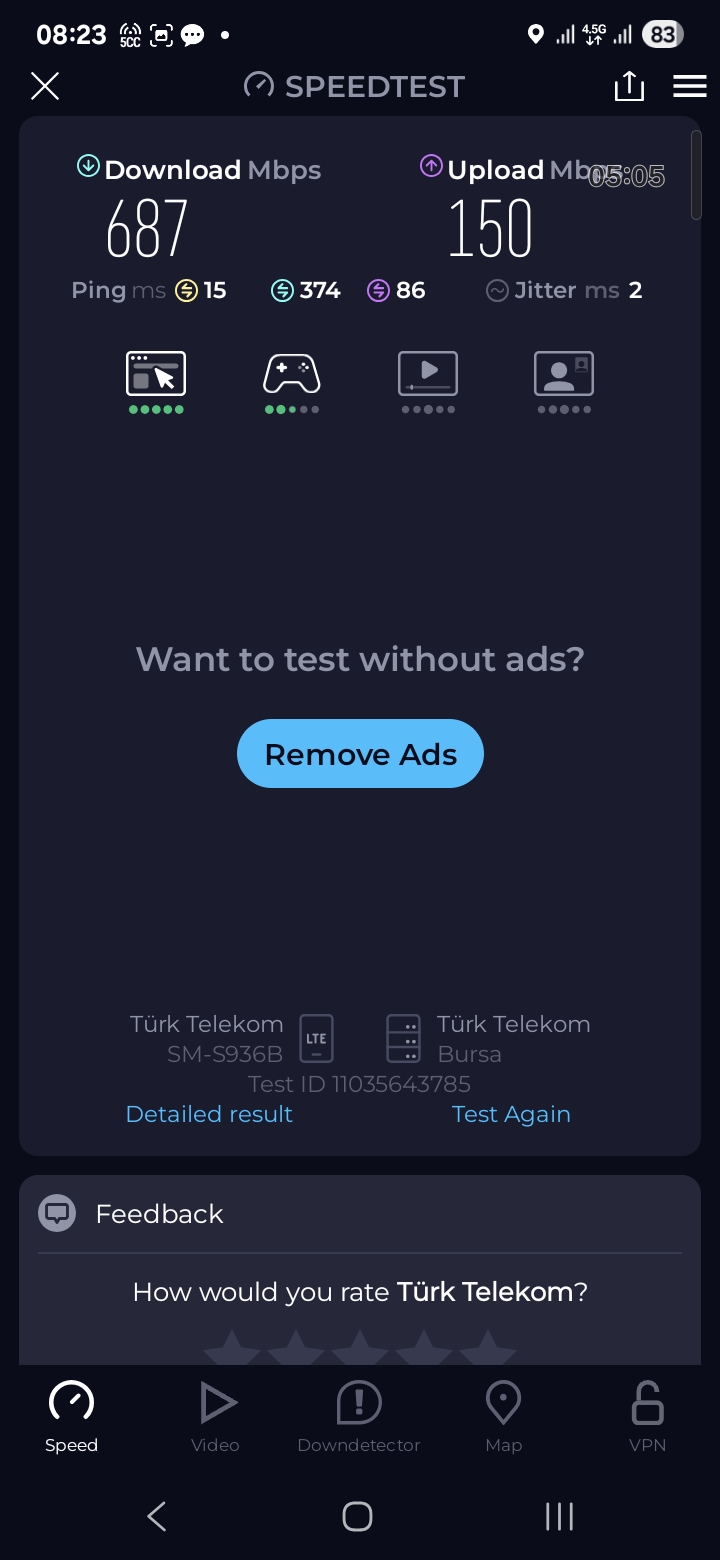Image resolution: width=720 pixels, height=1560 pixels.
Task: Tap the LTE phone connection icon
Action: click(316, 1038)
